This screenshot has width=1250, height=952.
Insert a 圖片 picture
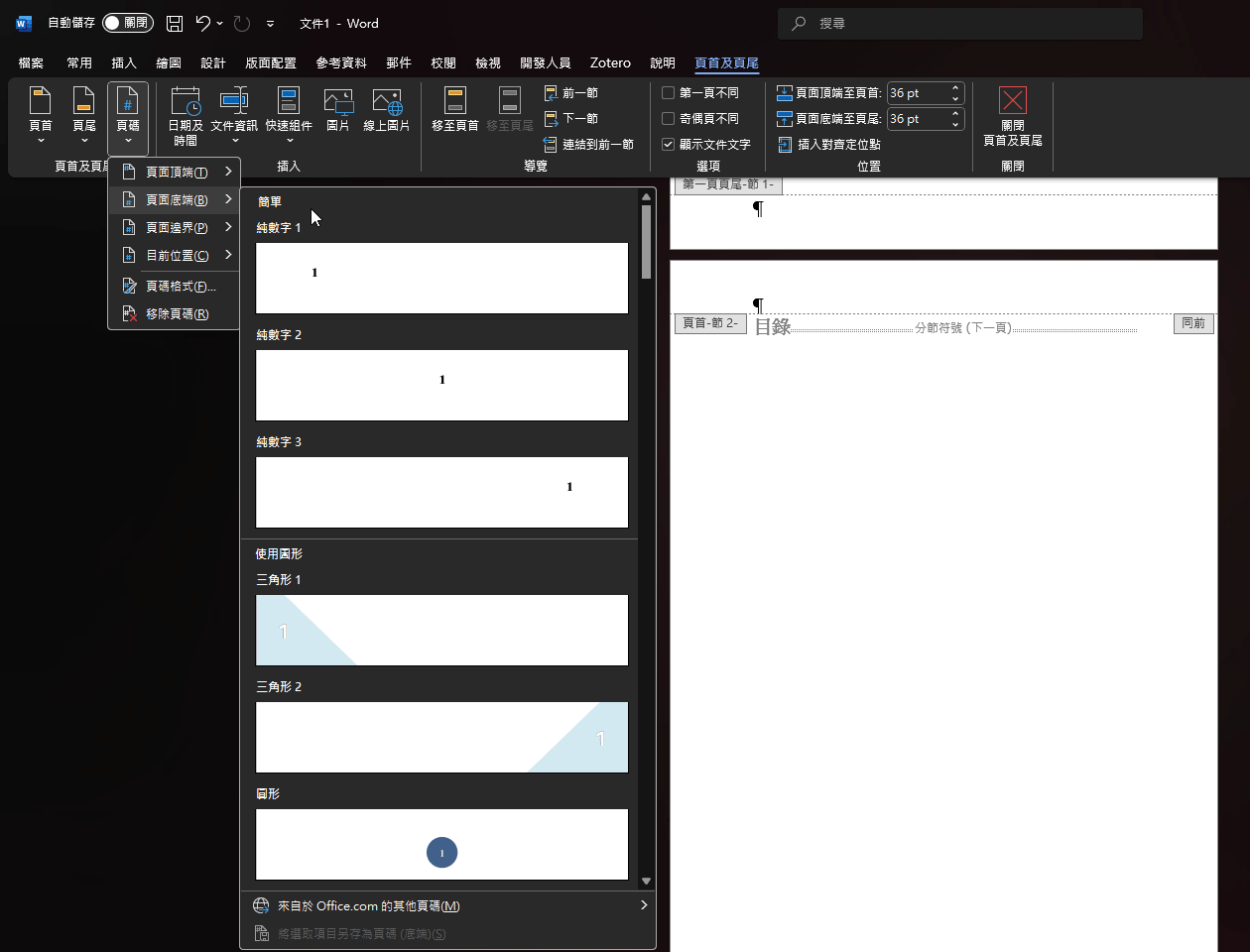(x=338, y=110)
